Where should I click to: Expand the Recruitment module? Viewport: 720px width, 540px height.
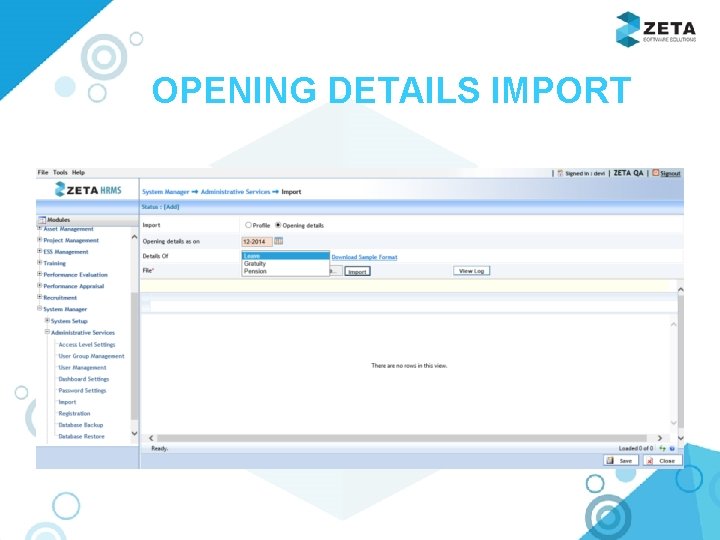point(39,297)
